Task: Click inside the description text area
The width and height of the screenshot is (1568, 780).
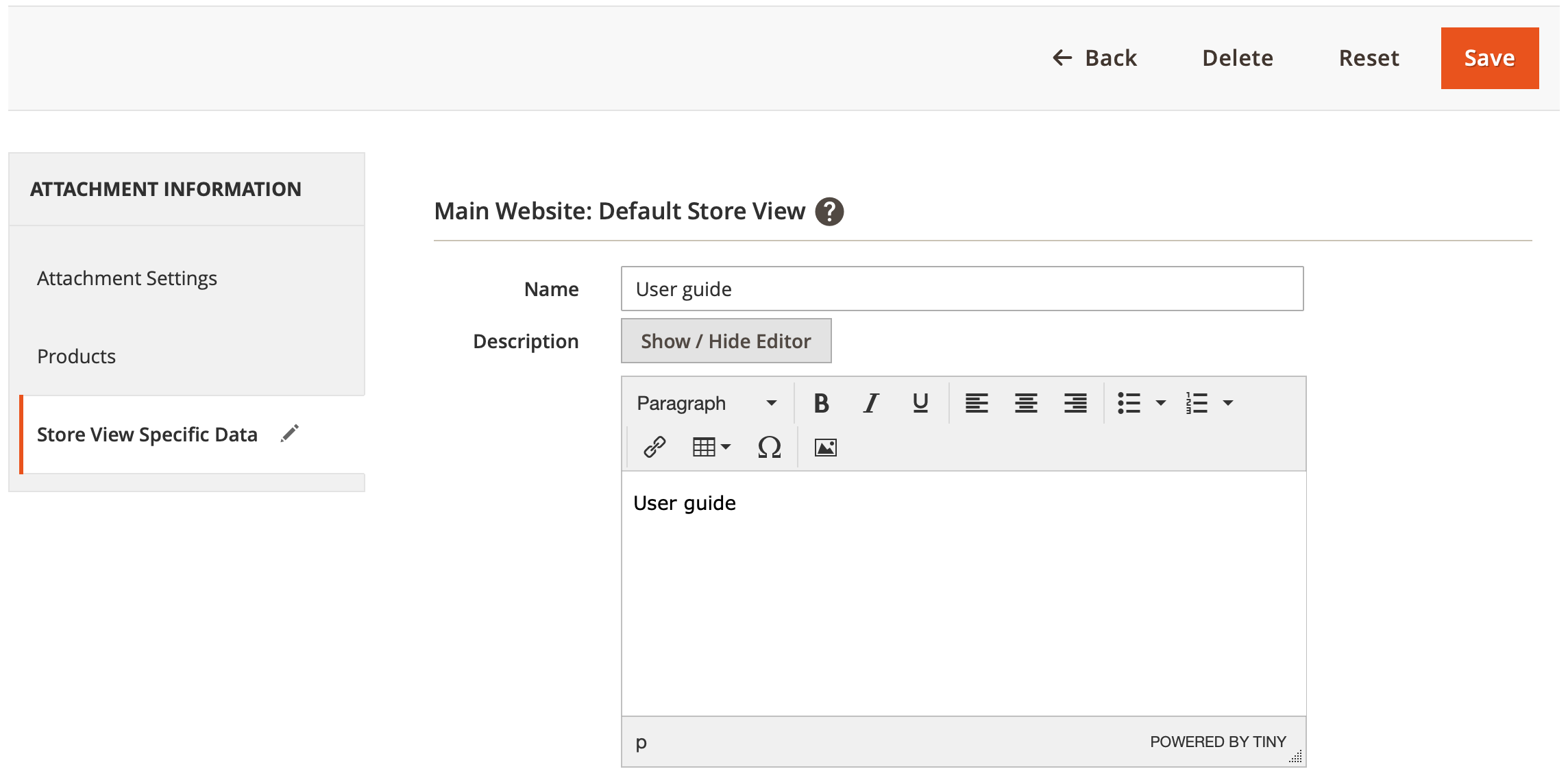Action: tap(964, 594)
